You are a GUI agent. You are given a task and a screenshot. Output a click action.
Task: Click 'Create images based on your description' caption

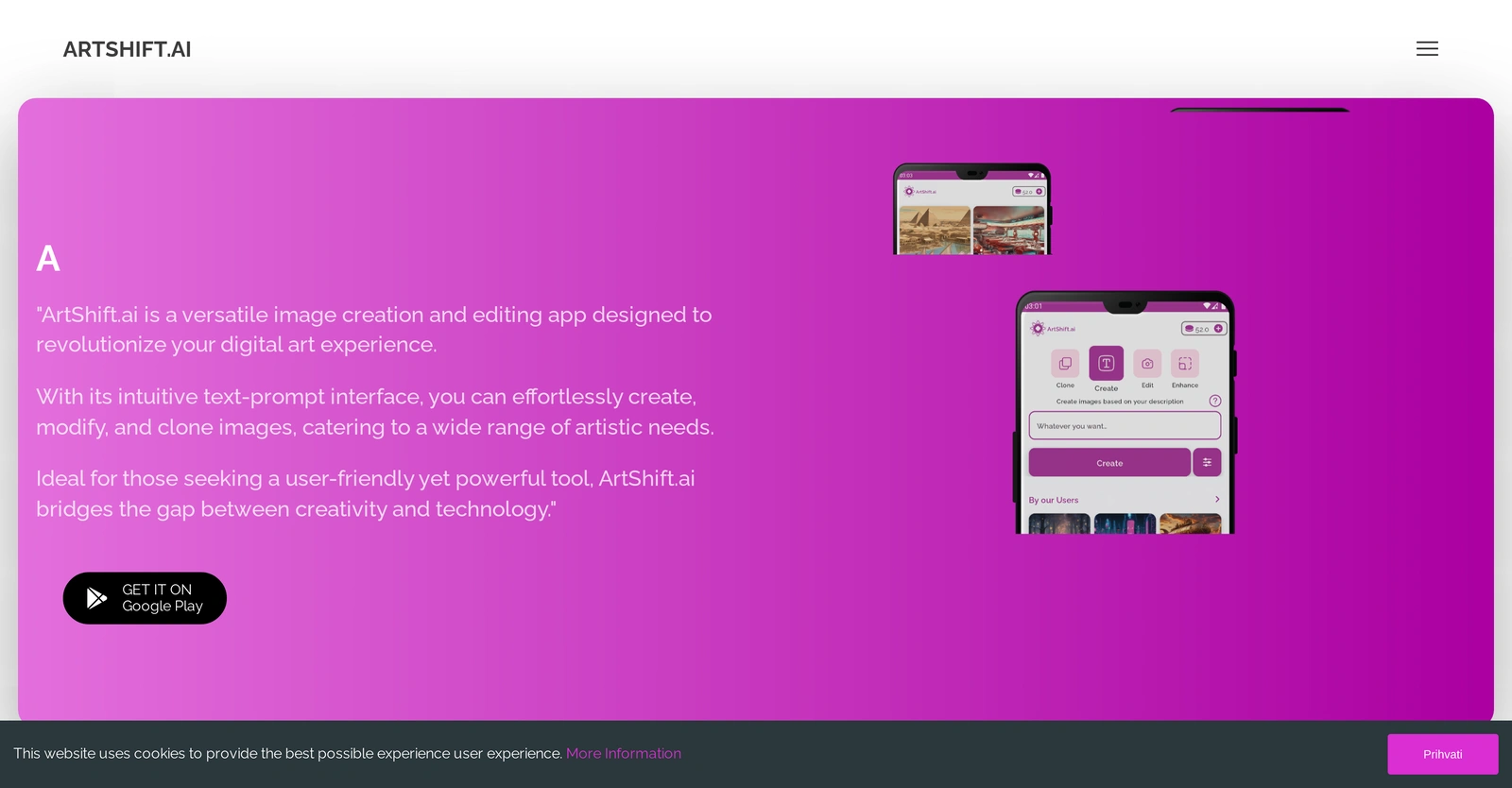1120,402
